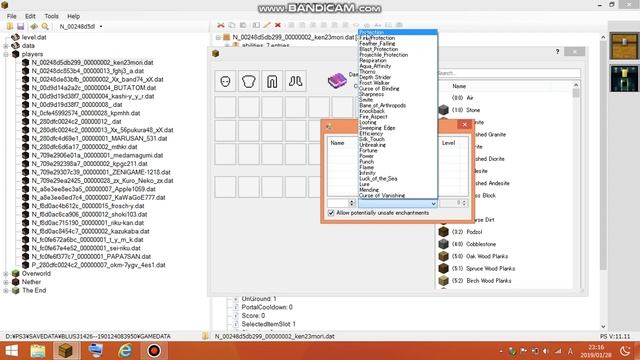Select the Chestplate armor slot
The width and height of the screenshot is (640, 360).
[x=249, y=81]
